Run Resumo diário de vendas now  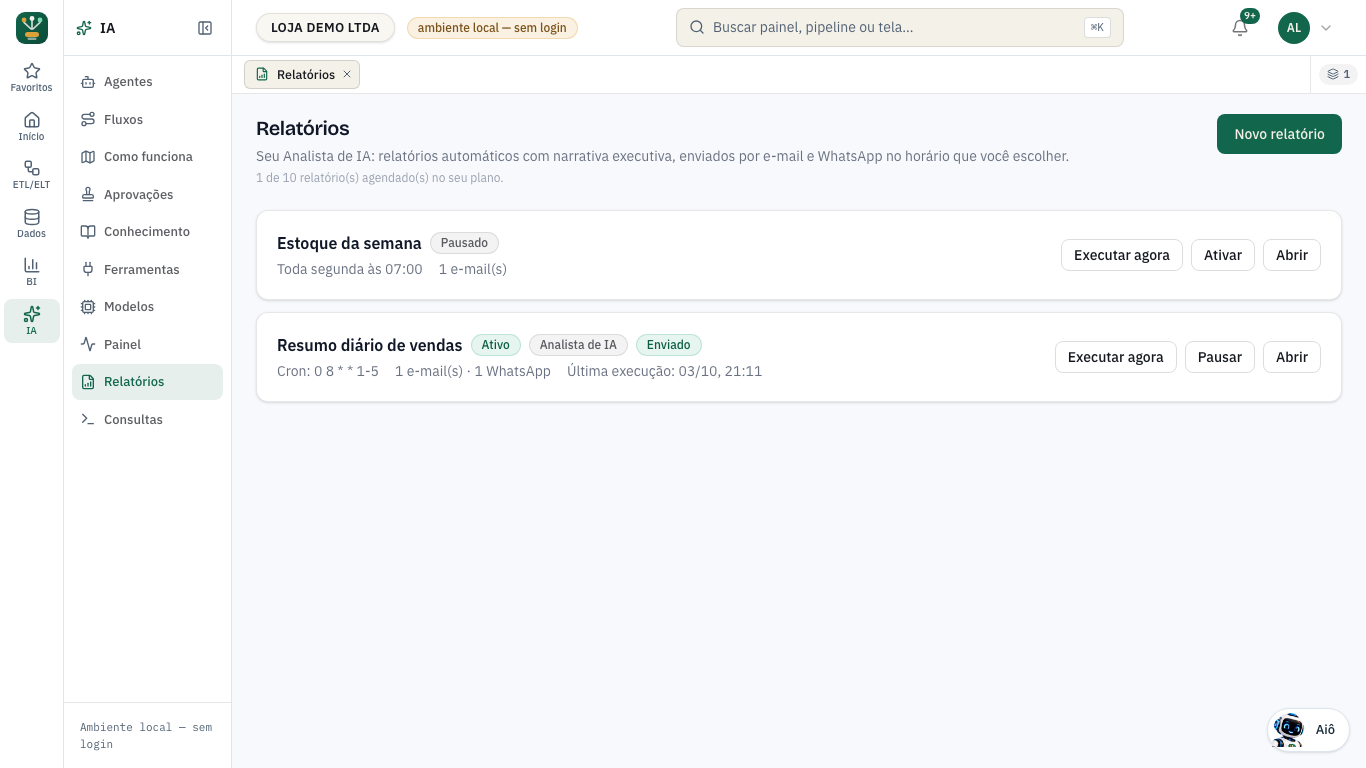[1116, 357]
